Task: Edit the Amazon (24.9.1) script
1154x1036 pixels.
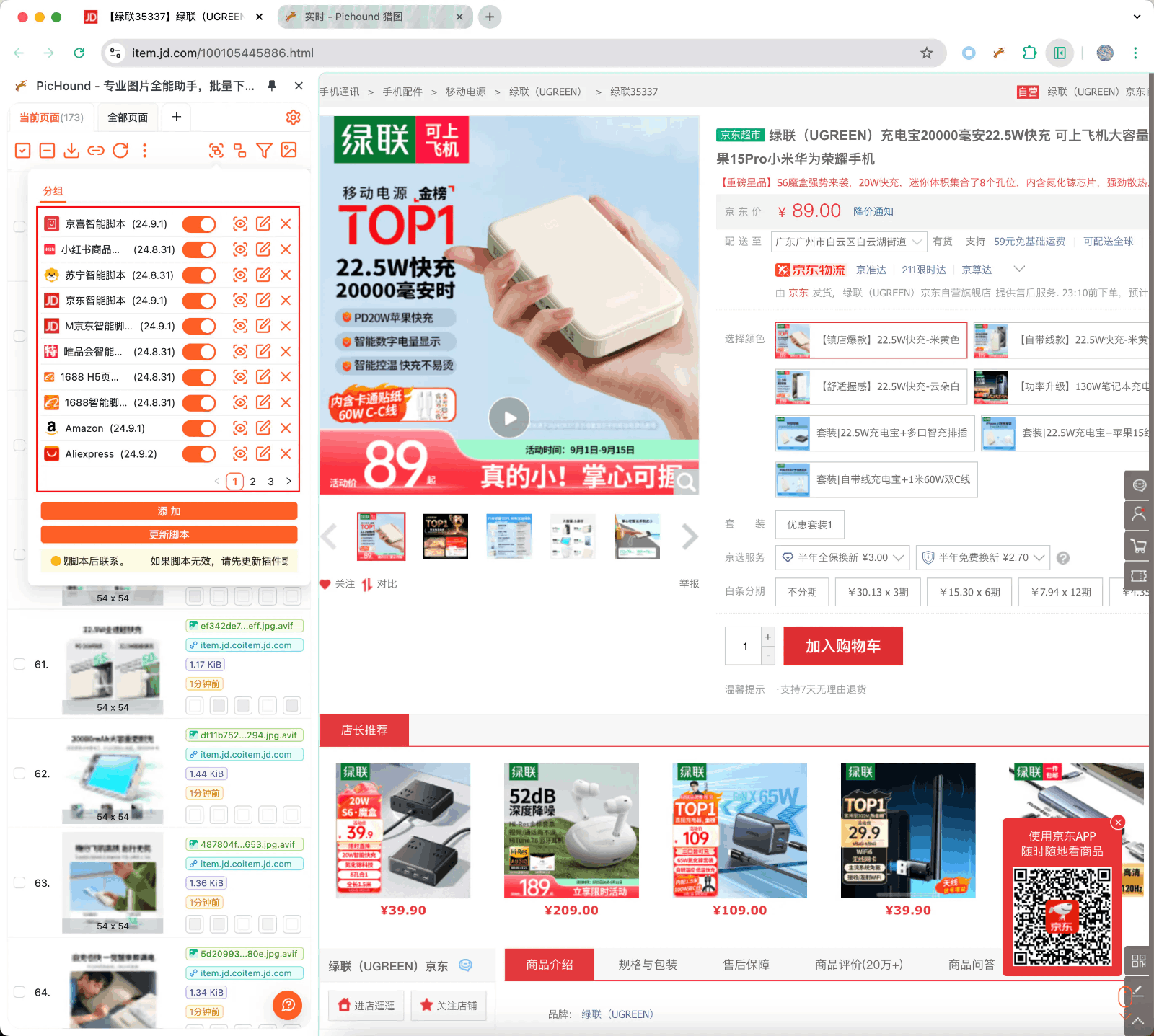Action: click(263, 428)
